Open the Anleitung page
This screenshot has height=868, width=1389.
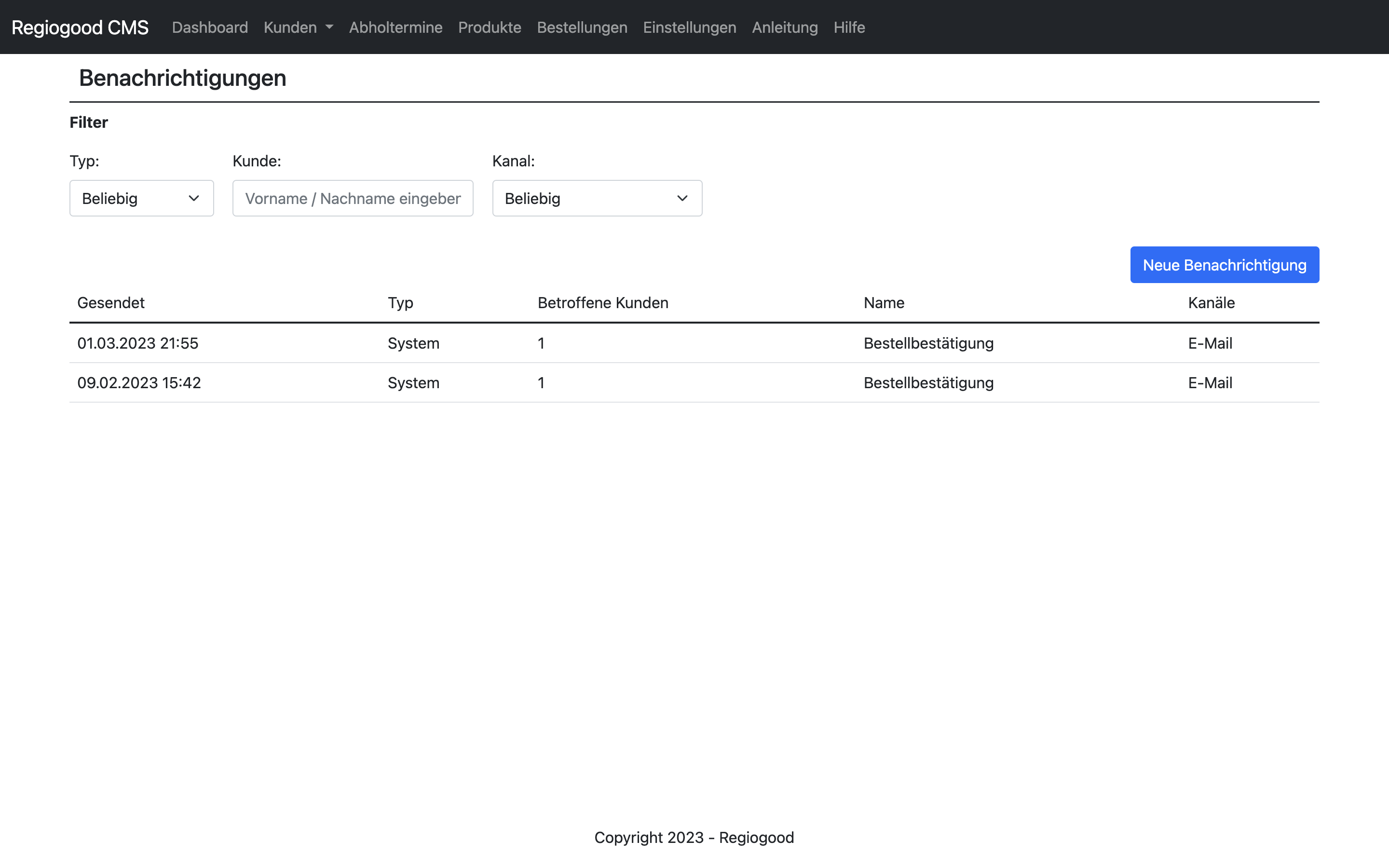[x=784, y=27]
